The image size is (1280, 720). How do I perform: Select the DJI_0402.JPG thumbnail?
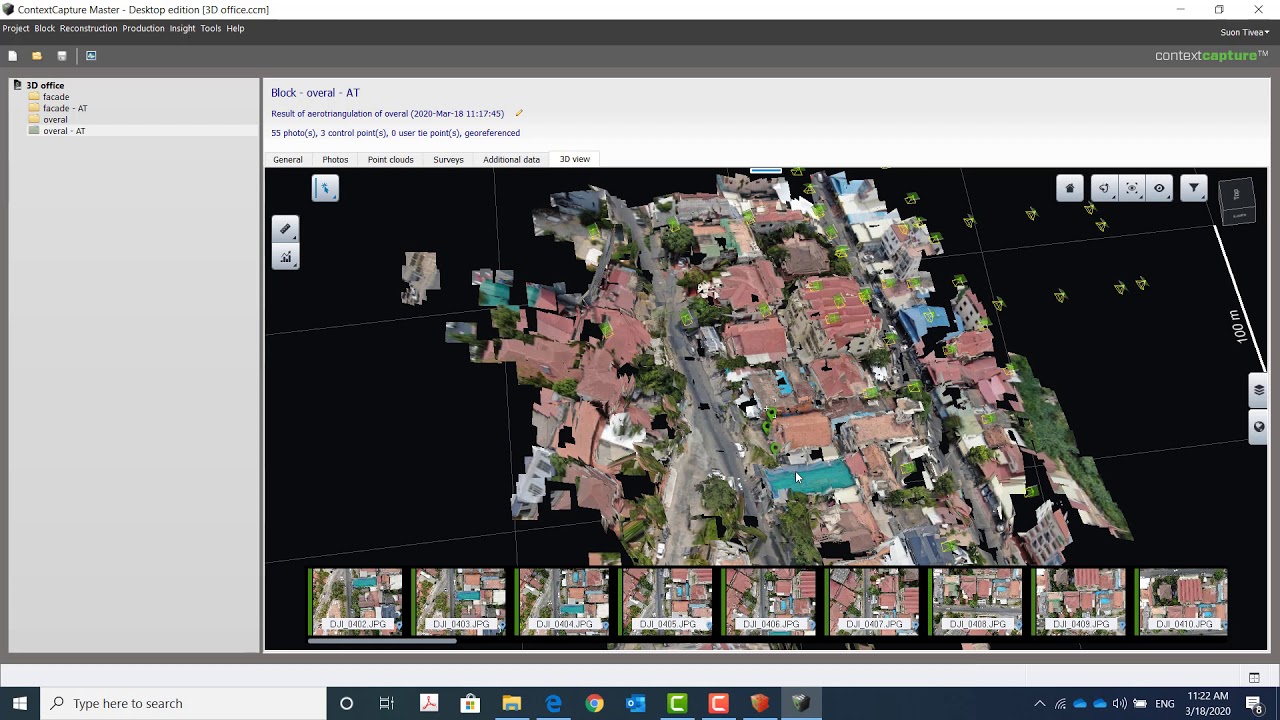356,602
